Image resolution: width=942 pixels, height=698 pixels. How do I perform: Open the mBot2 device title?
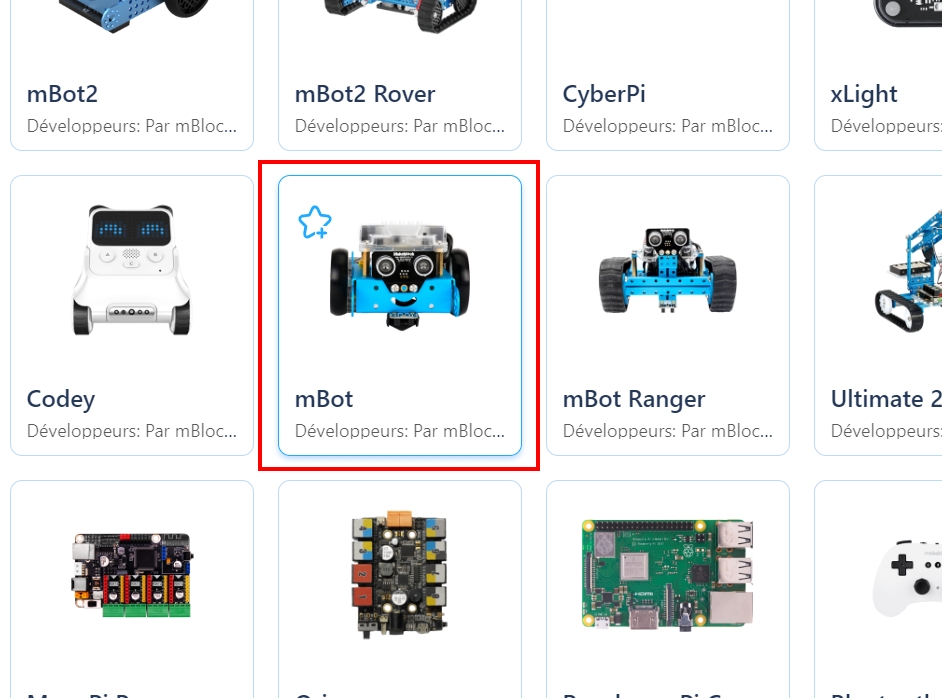tap(62, 94)
